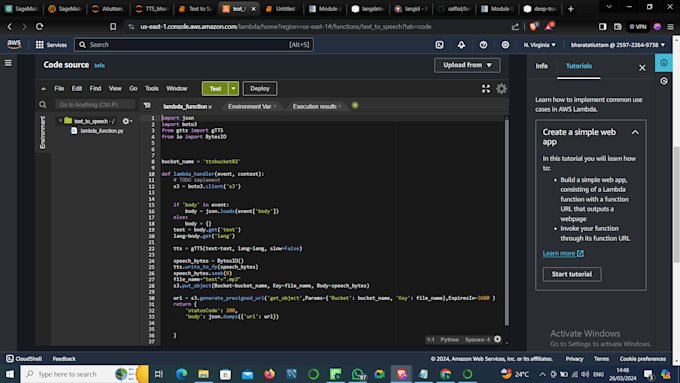Viewport: 680px width, 383px height.
Task: Open the AWS Services grid menu
Action: (x=51, y=45)
